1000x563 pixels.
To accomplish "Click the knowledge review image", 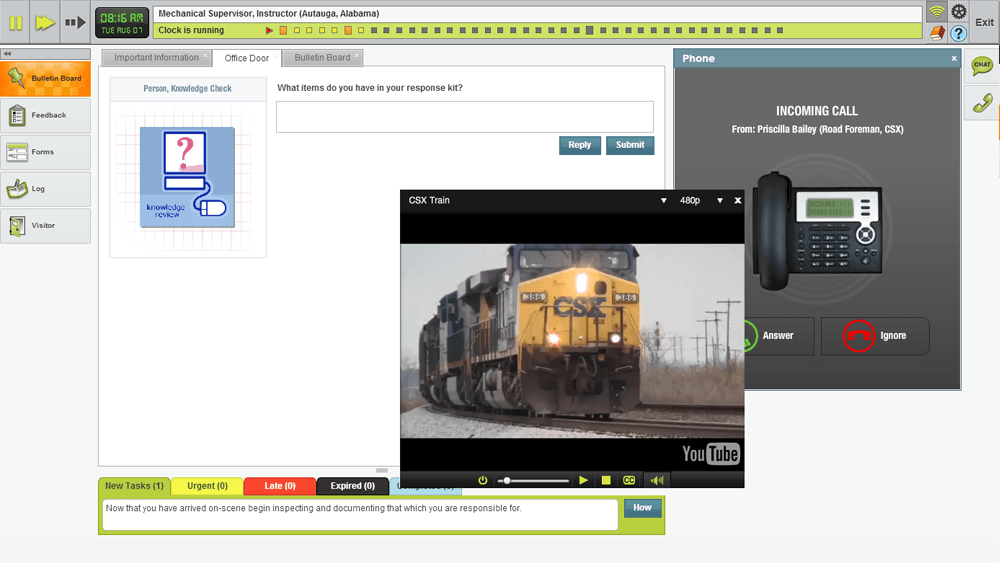I will [x=188, y=177].
